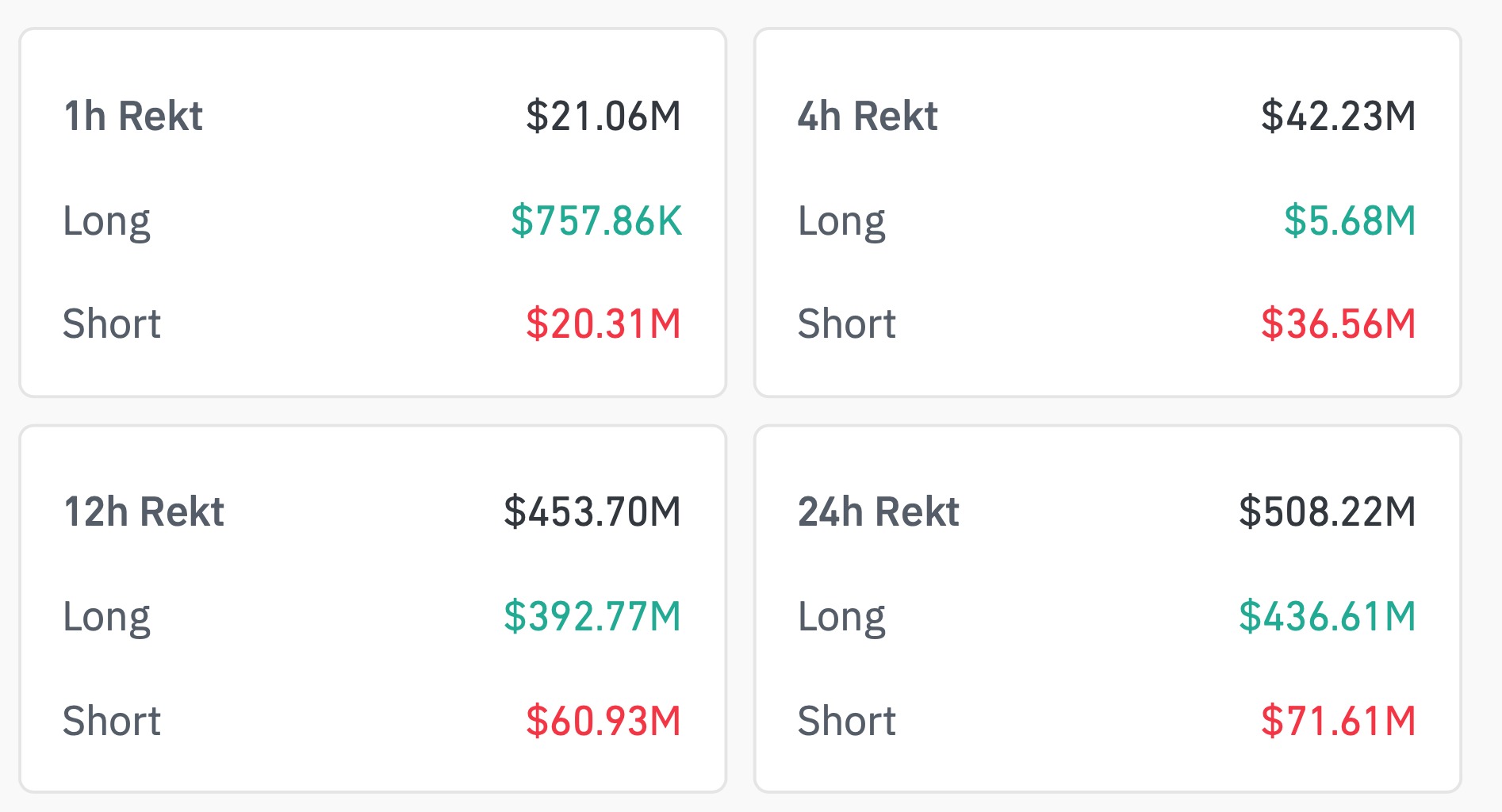Click the Short label in 24h Rekt card
Viewport: 1502px width, 812px height.
coord(846,721)
